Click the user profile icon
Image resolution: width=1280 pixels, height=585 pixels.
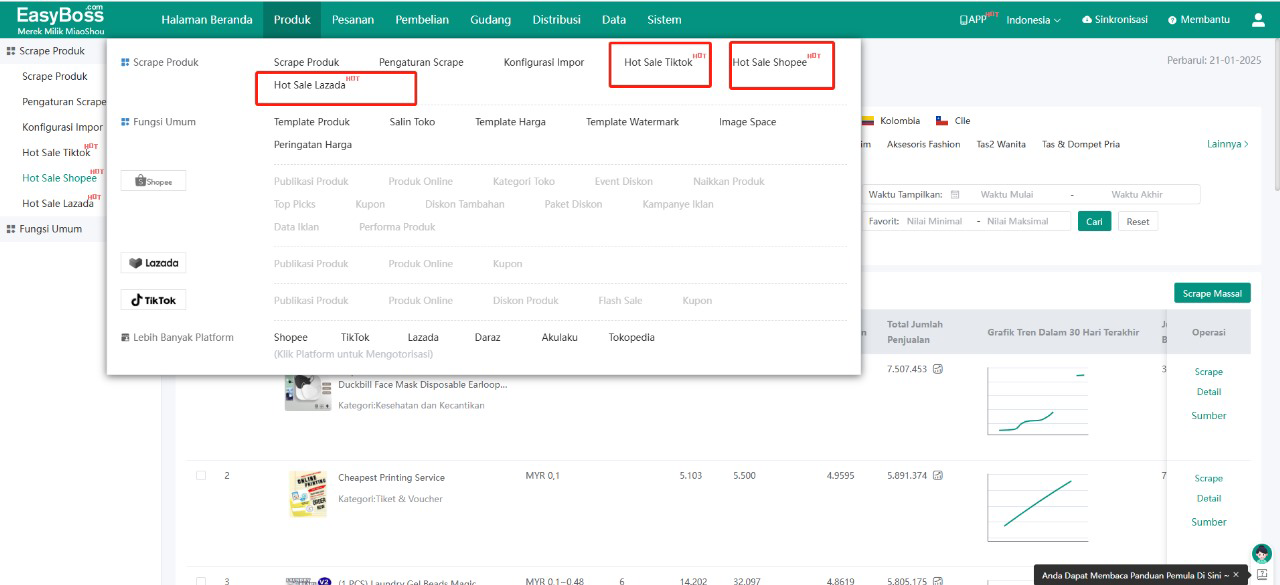point(1257,20)
